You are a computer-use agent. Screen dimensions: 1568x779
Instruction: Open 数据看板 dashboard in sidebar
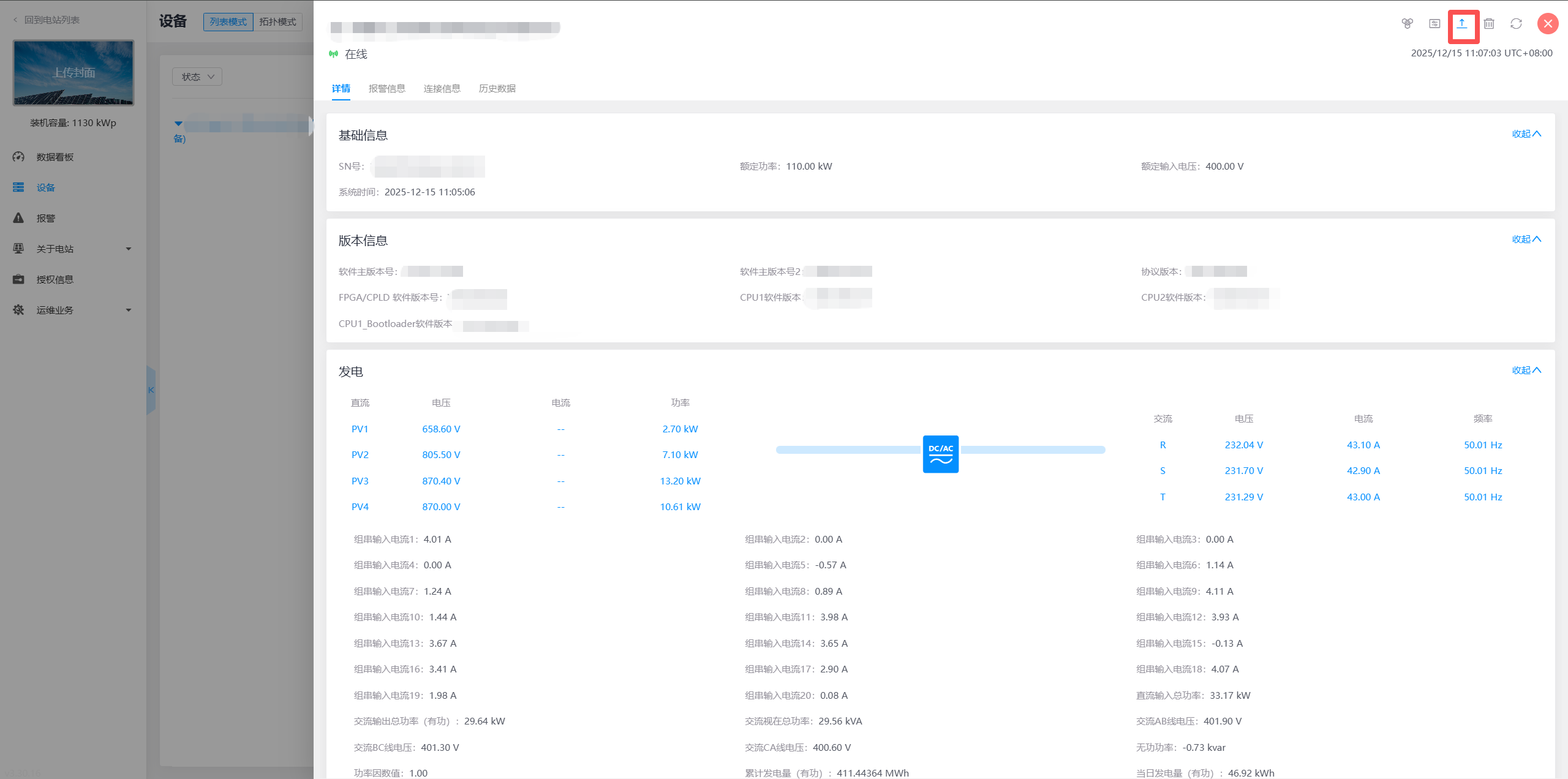[55, 157]
